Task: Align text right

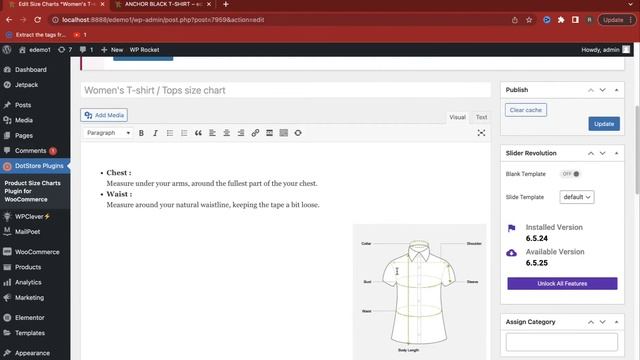Action: [241, 133]
